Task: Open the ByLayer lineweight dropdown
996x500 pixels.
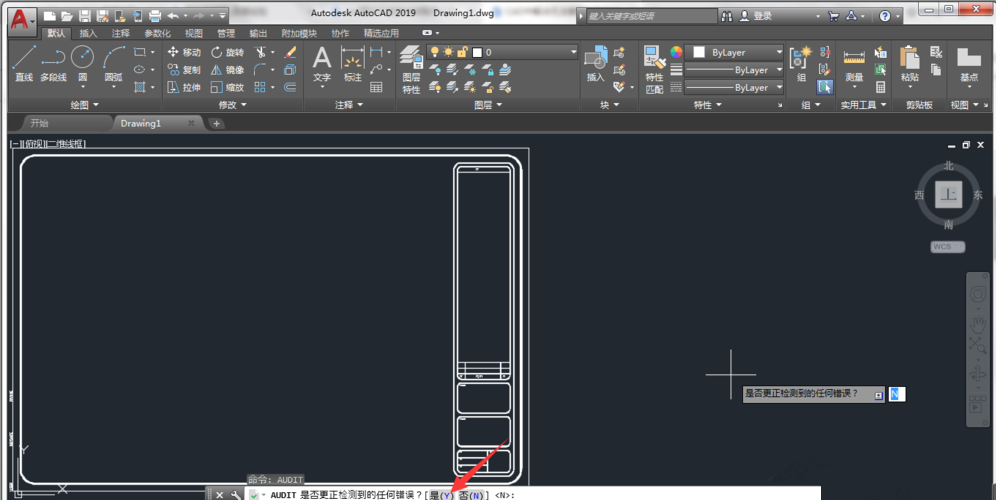Action: coord(779,70)
